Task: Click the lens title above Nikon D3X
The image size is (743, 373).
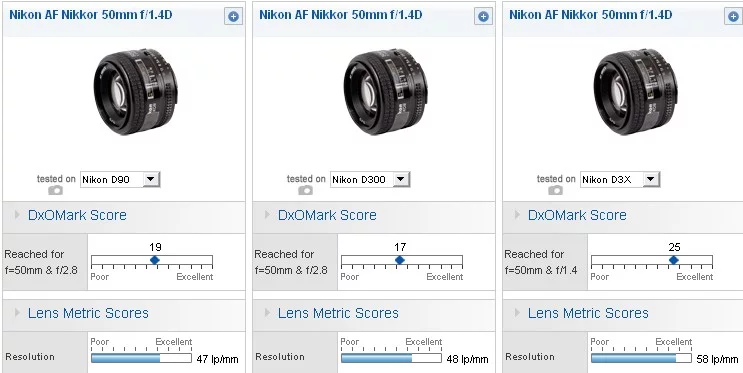Action: coord(590,15)
